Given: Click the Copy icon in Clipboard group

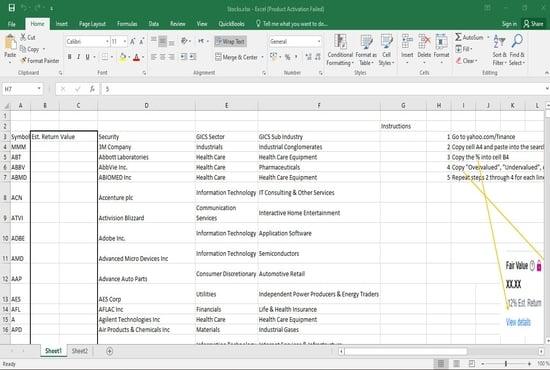Looking at the screenshot, I should pos(23,49).
